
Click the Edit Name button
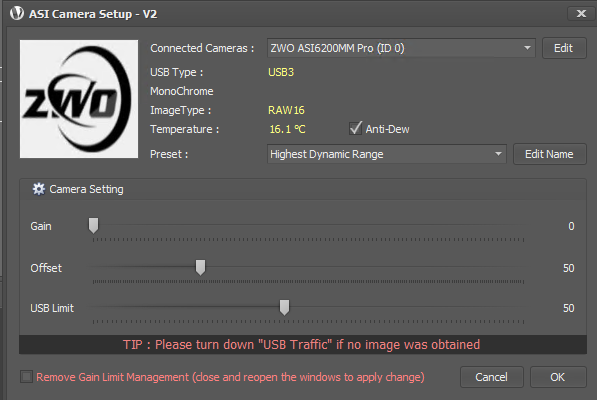tap(549, 154)
